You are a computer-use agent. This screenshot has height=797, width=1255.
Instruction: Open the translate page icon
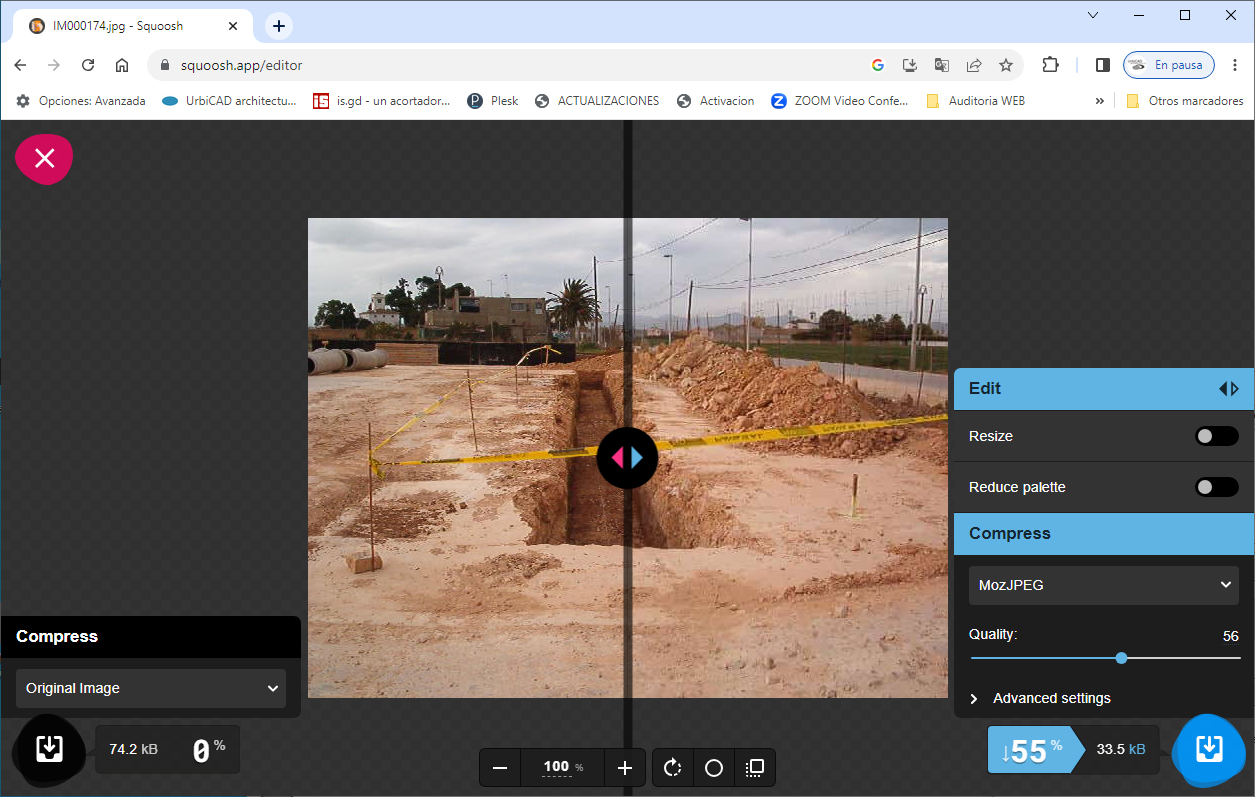(942, 65)
